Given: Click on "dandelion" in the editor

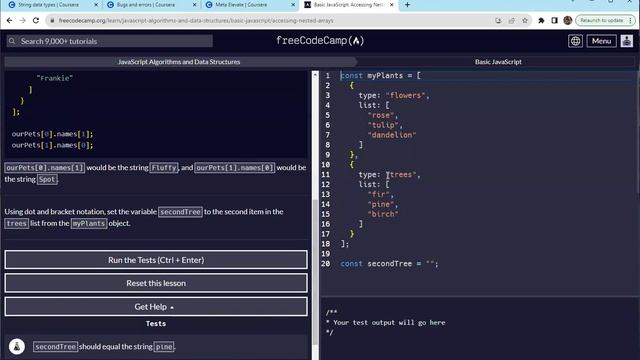Looking at the screenshot, I should point(392,135).
